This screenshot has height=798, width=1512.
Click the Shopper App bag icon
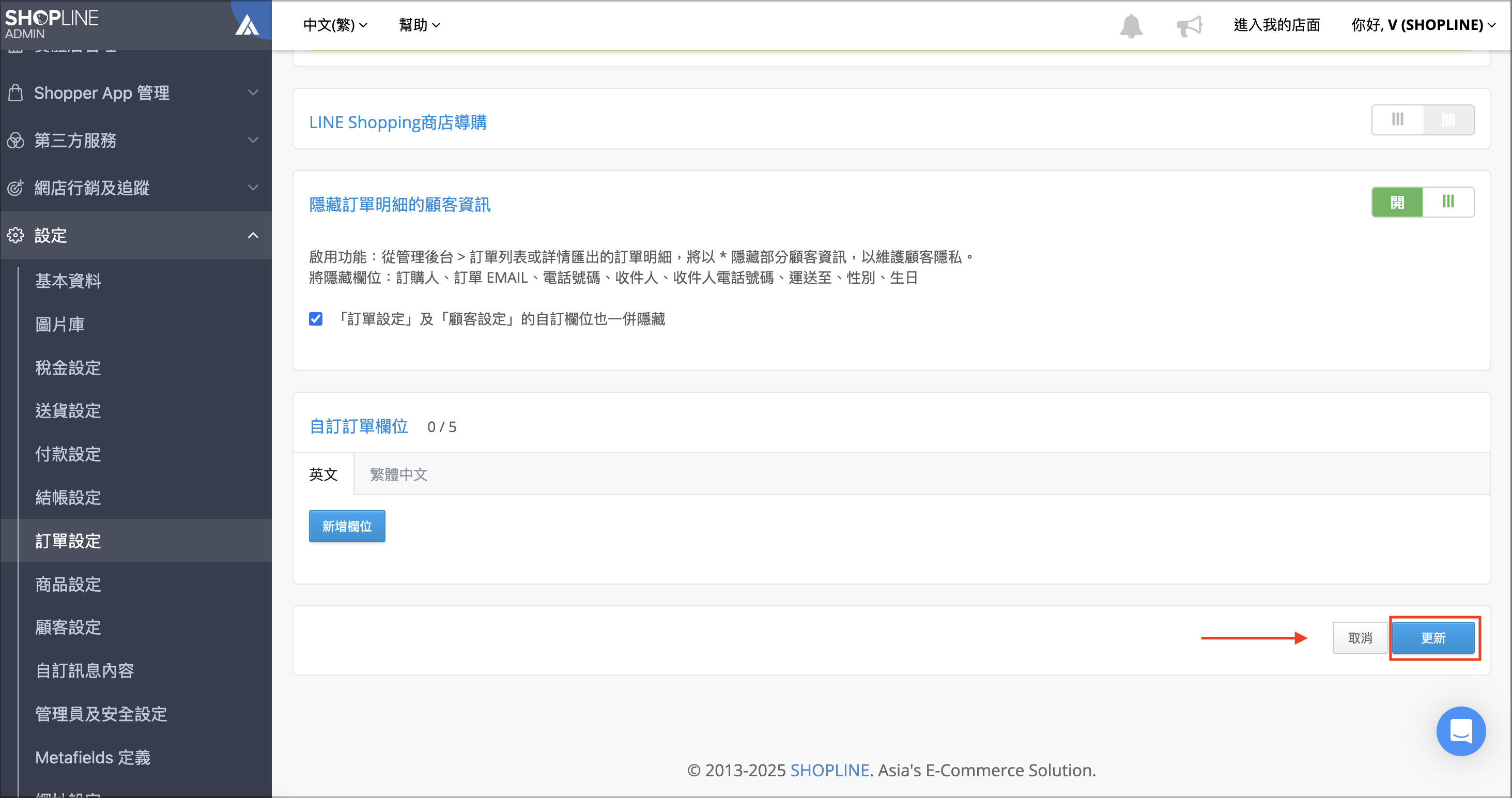(x=16, y=92)
